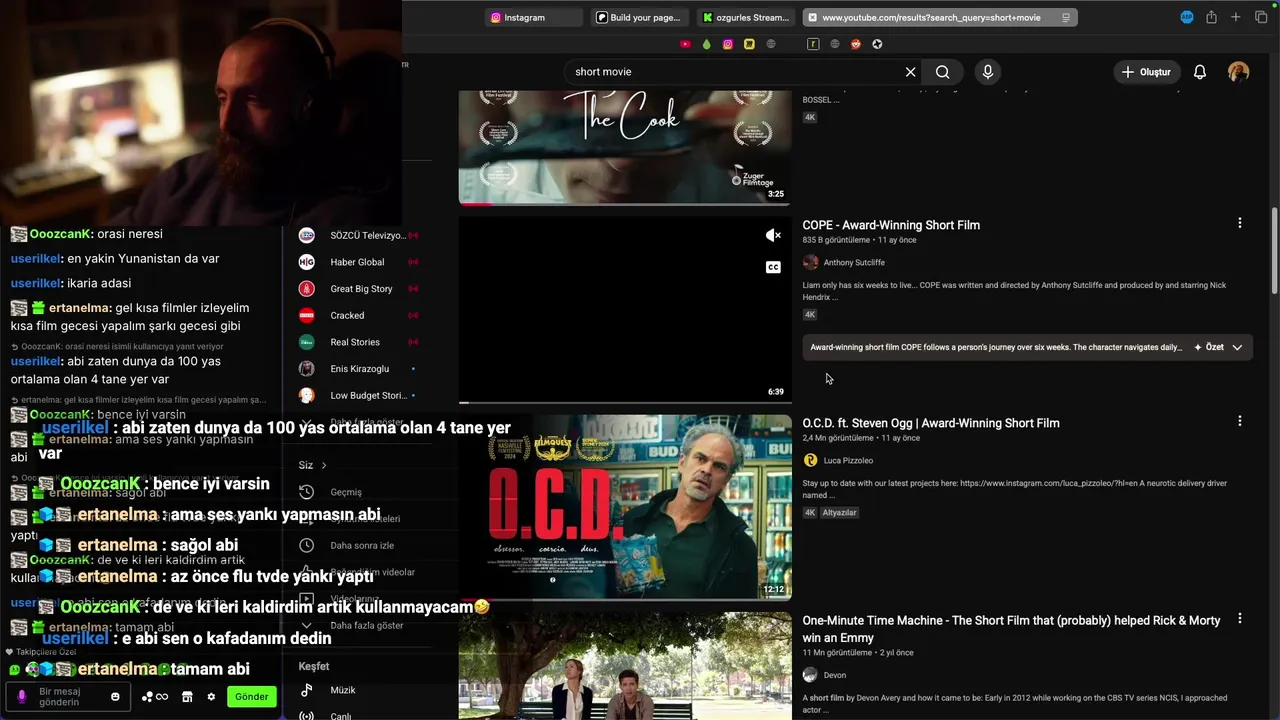Viewport: 1280px width, 720px height.
Task: Open chat settings gear icon
Action: 211,697
